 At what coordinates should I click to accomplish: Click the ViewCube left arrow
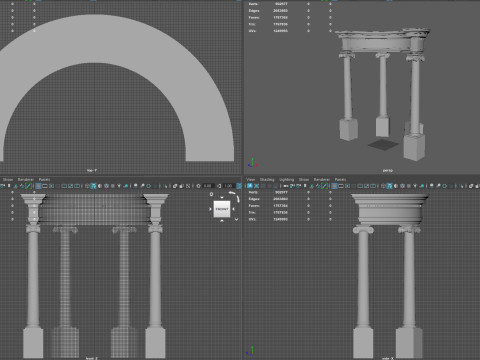point(210,209)
